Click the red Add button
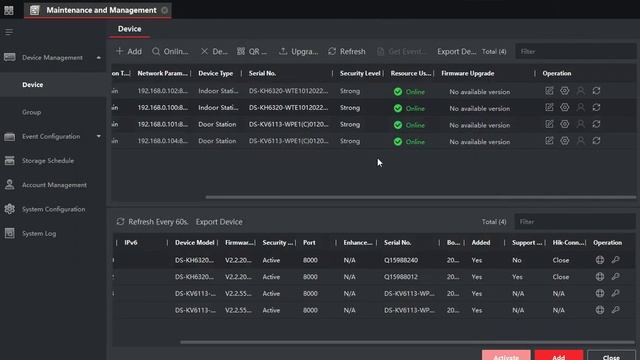 (559, 356)
